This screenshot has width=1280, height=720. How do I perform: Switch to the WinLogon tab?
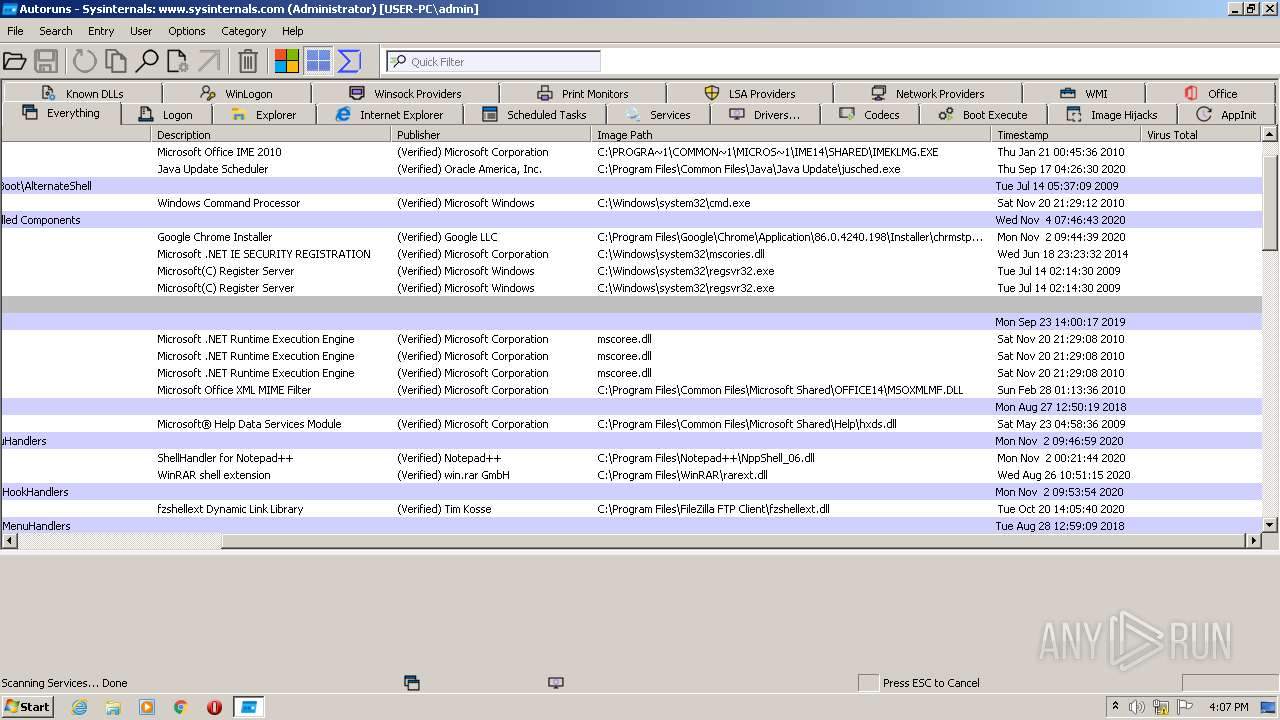[235, 93]
